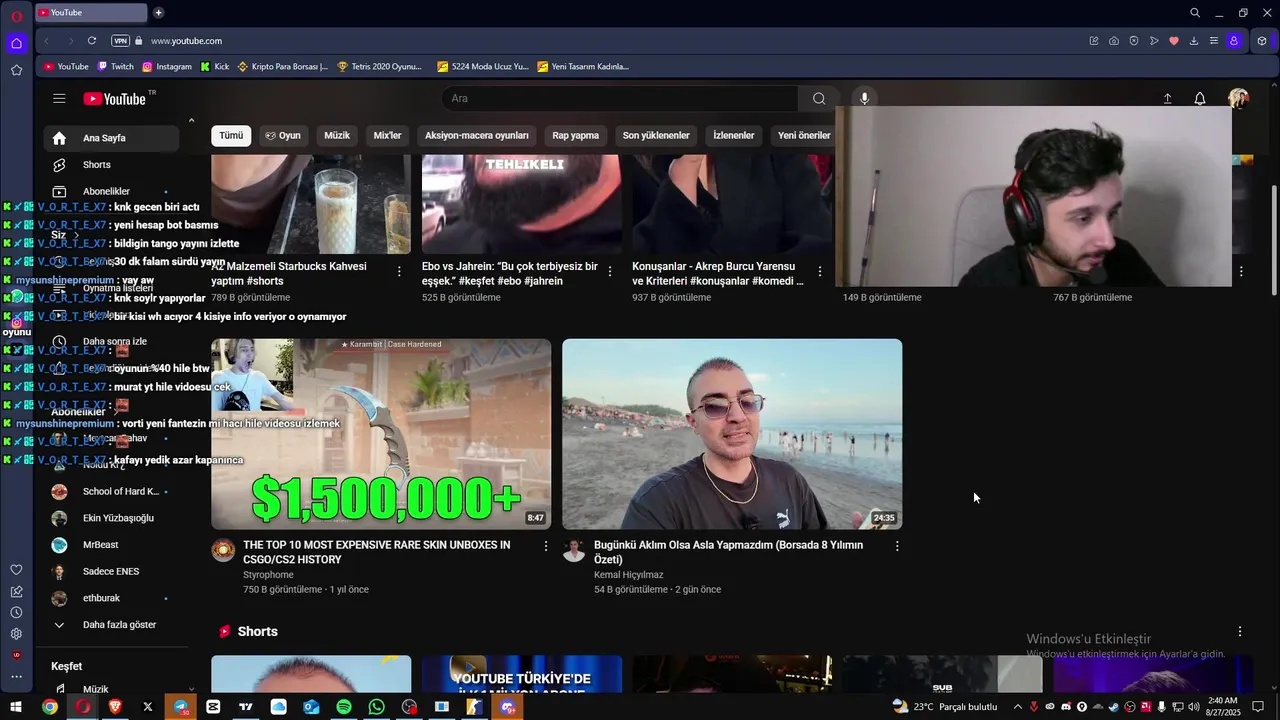Click the magnifier search button next to Ara
This screenshot has width=1280, height=720.
(x=819, y=98)
